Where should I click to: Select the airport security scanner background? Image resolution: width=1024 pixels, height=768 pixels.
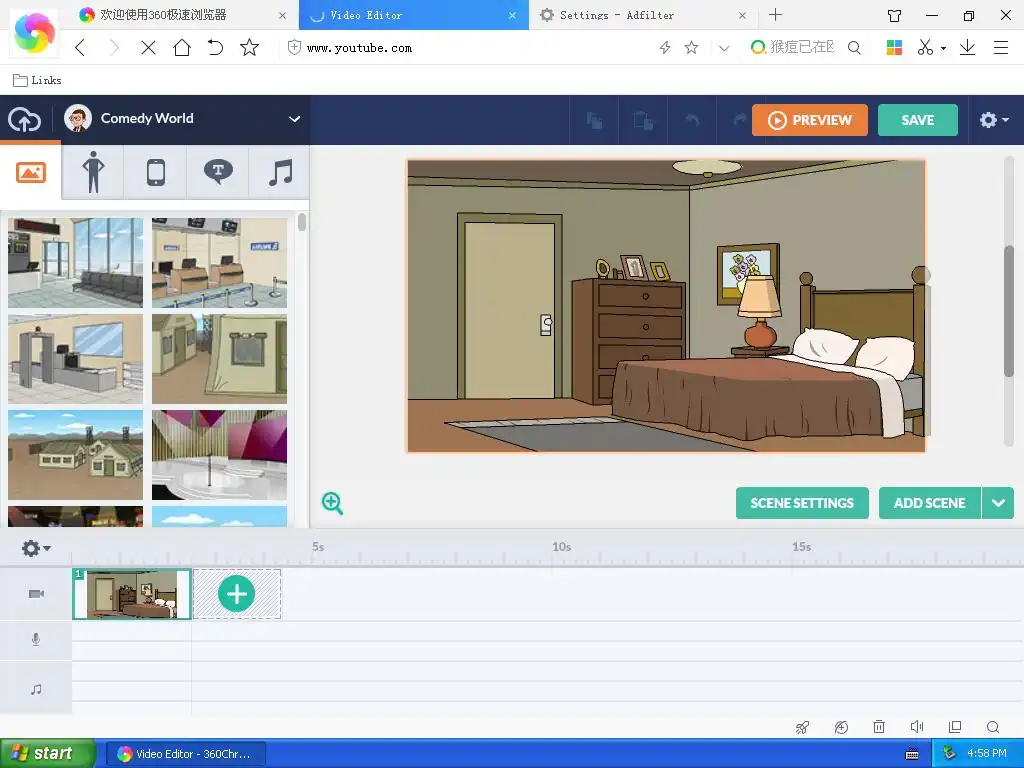point(75,359)
